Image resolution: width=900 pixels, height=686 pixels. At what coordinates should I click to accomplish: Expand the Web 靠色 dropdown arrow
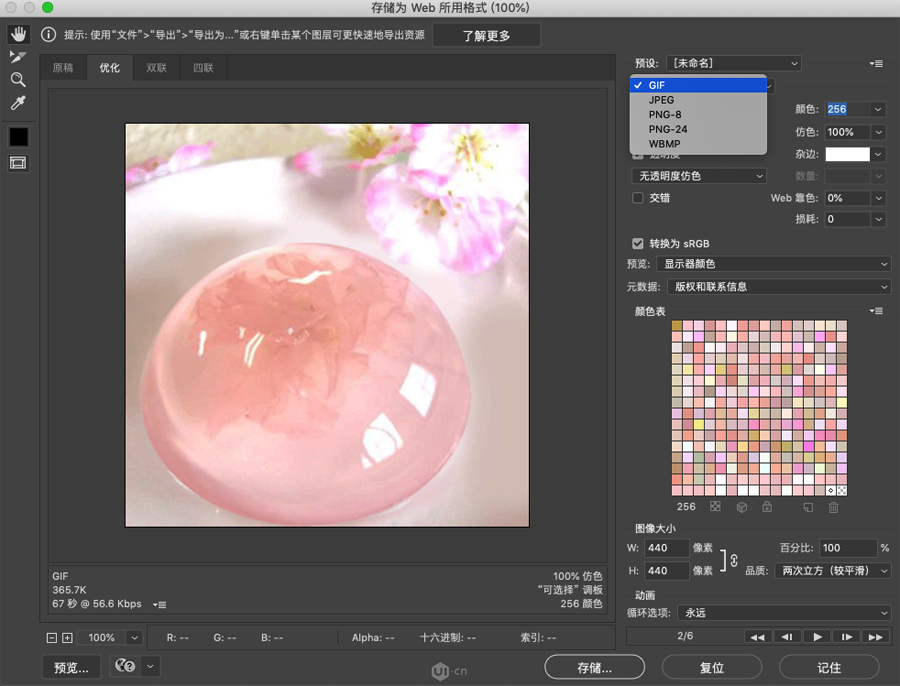(878, 198)
